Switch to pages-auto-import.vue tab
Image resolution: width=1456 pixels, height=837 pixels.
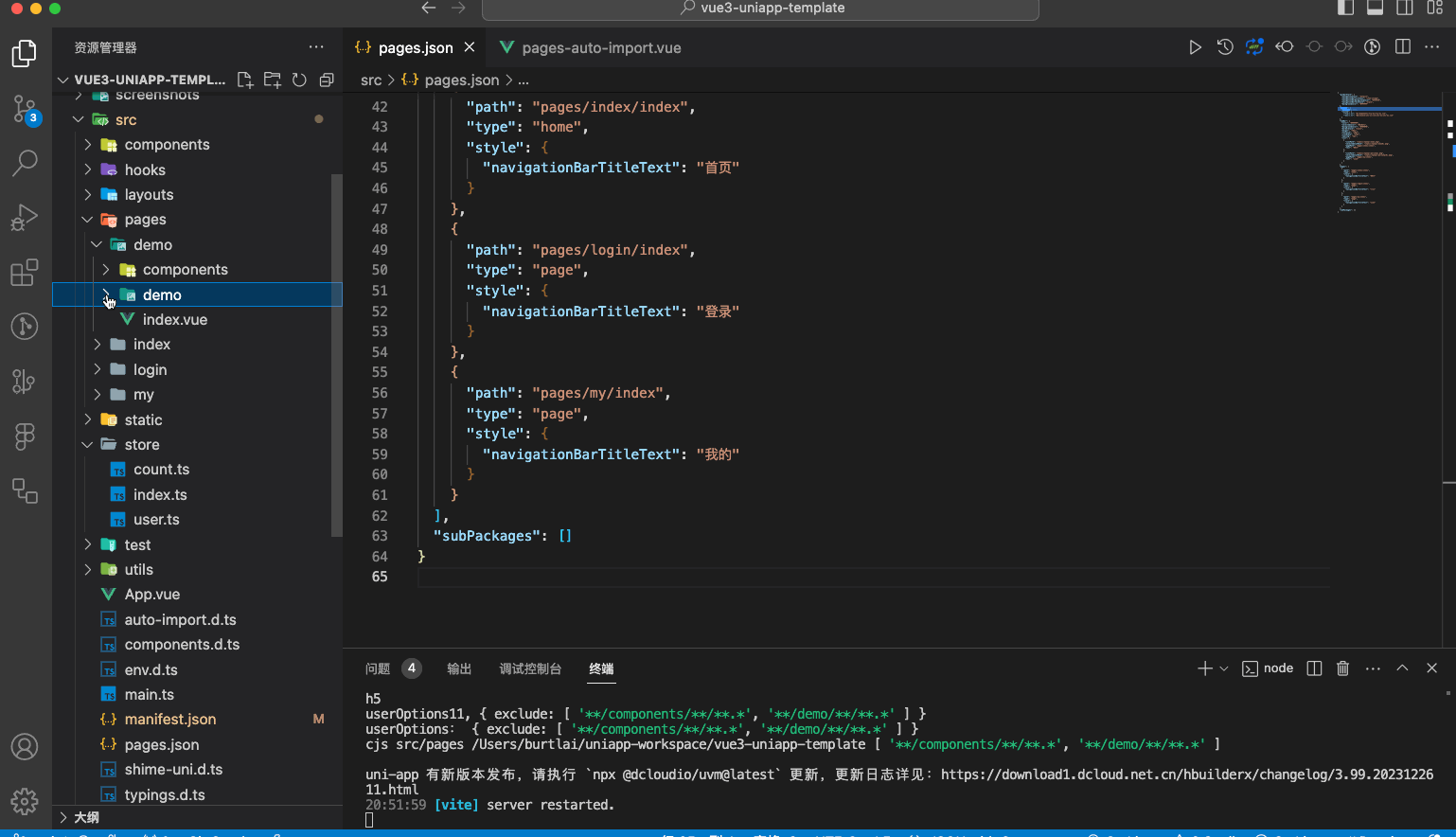coord(600,47)
